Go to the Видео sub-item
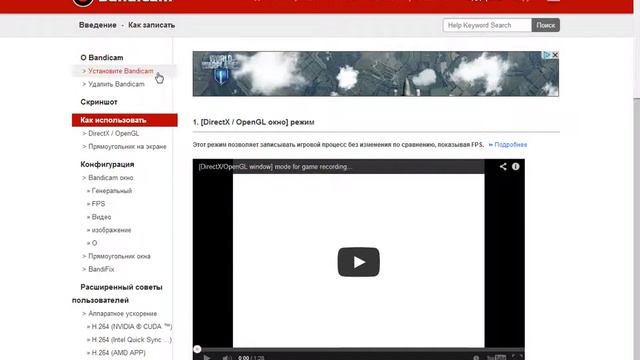The image size is (640, 360). click(101, 217)
